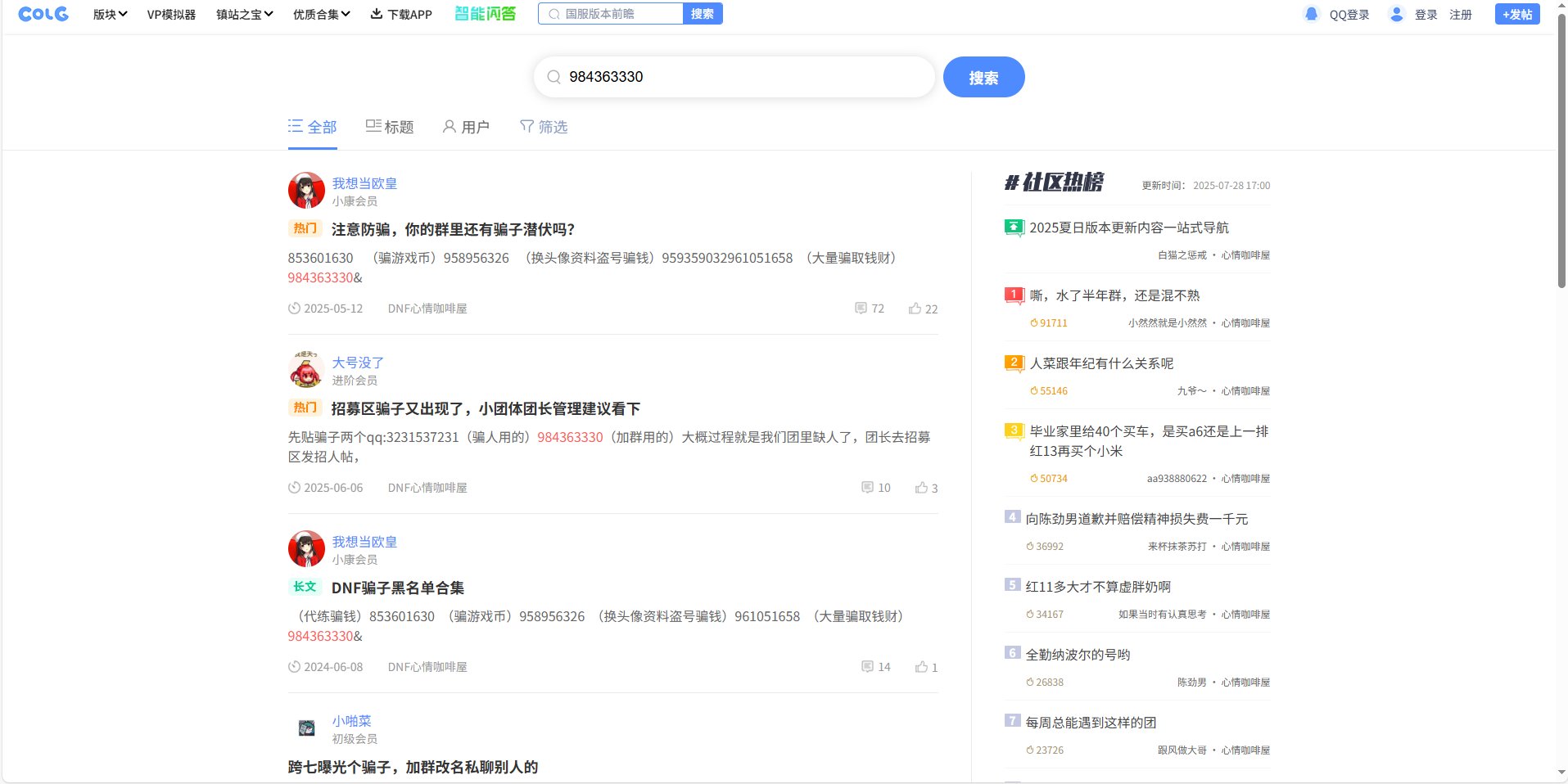Click rank 3 yellow badge icon
The height and width of the screenshot is (784, 1568).
(x=1014, y=431)
